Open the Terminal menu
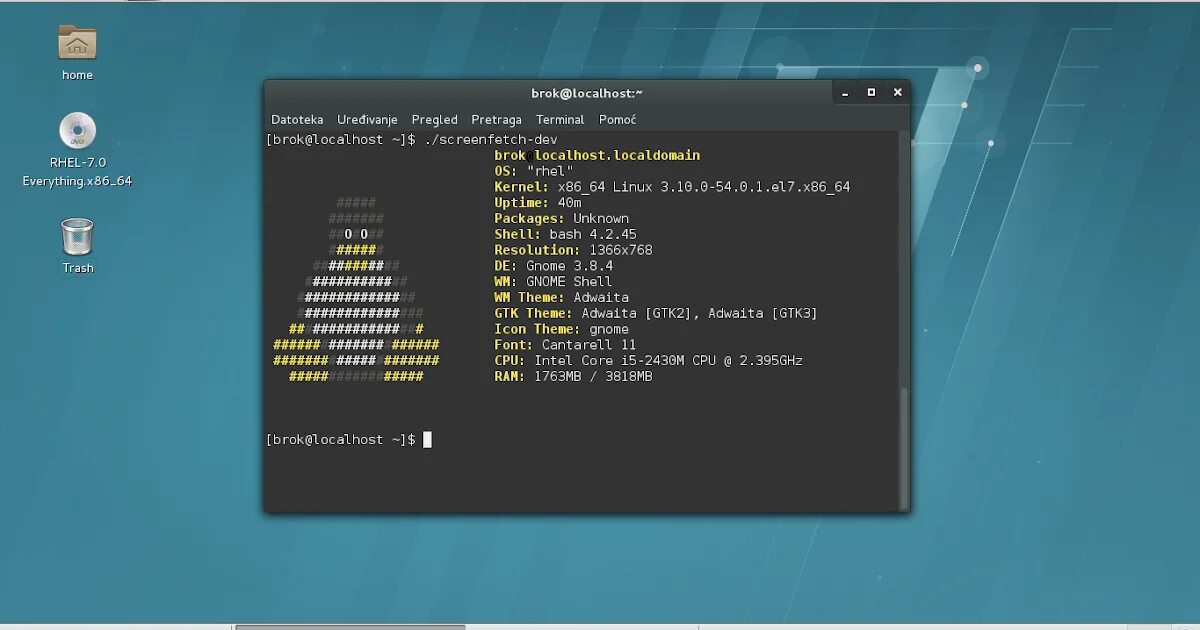1200x630 pixels. tap(560, 119)
